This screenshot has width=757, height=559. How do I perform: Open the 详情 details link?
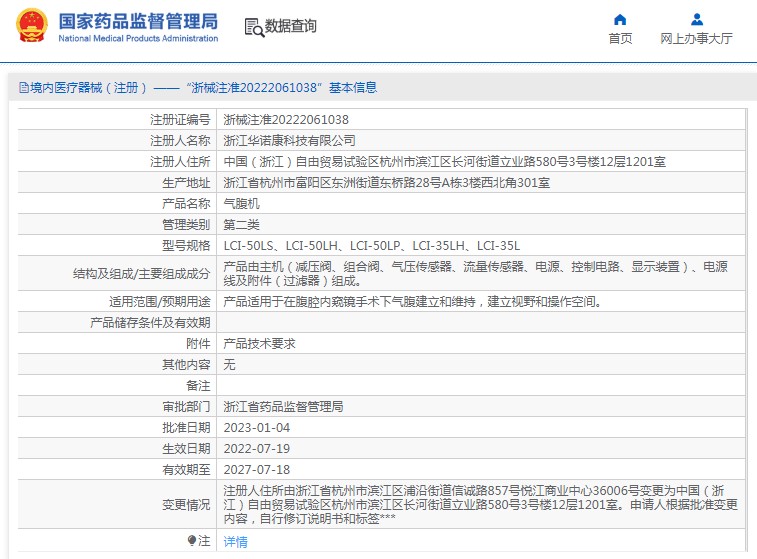click(x=236, y=542)
